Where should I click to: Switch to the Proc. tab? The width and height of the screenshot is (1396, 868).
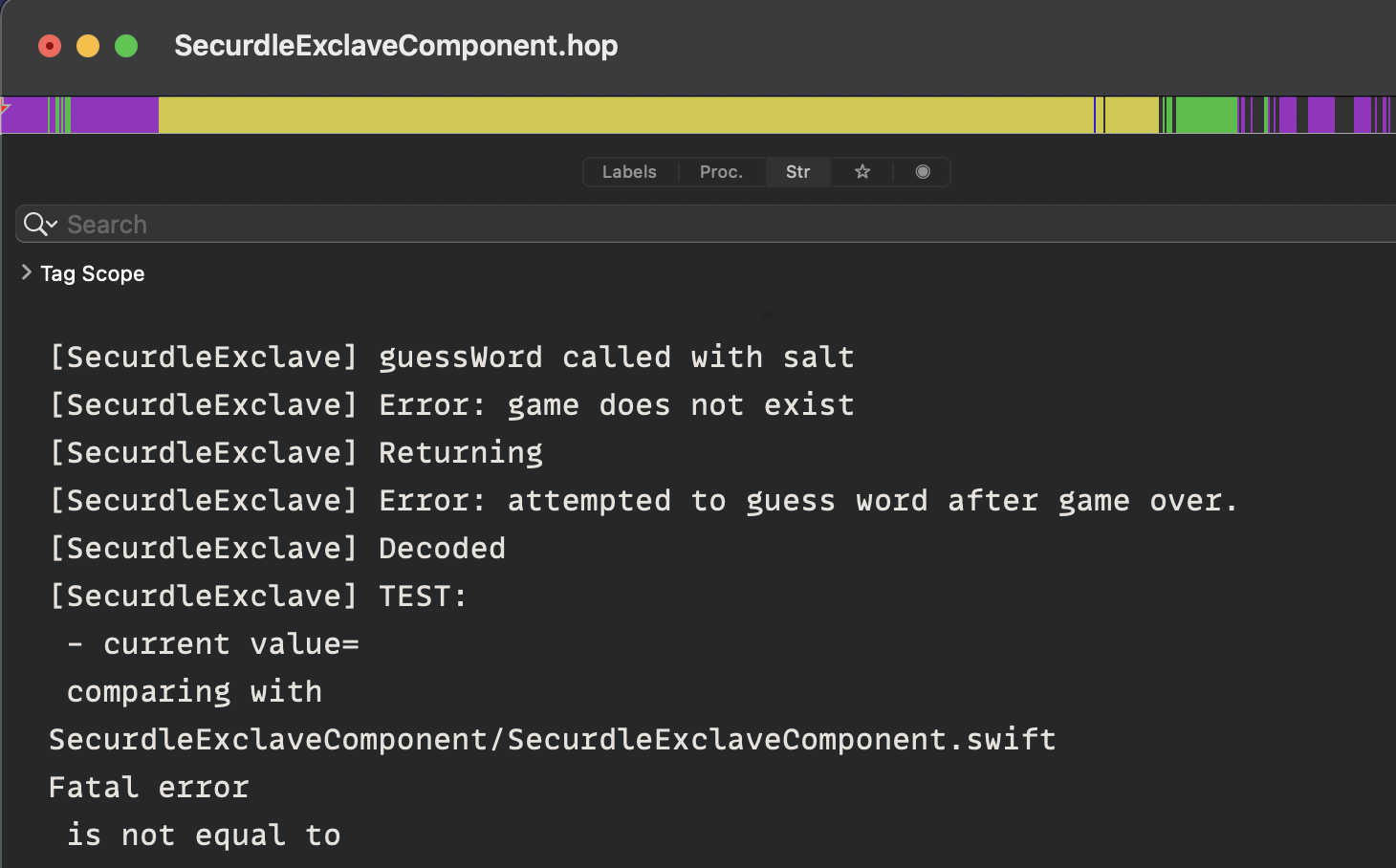(721, 172)
